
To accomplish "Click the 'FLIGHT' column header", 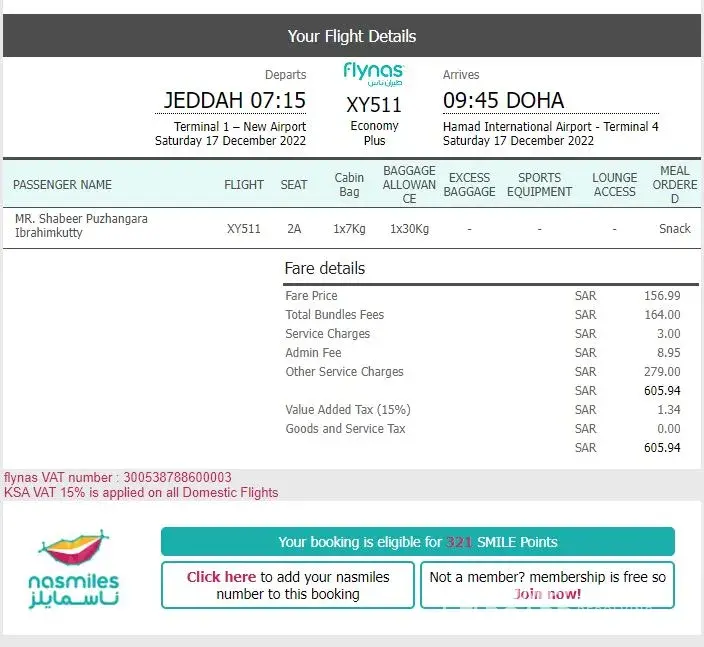I will [x=244, y=185].
